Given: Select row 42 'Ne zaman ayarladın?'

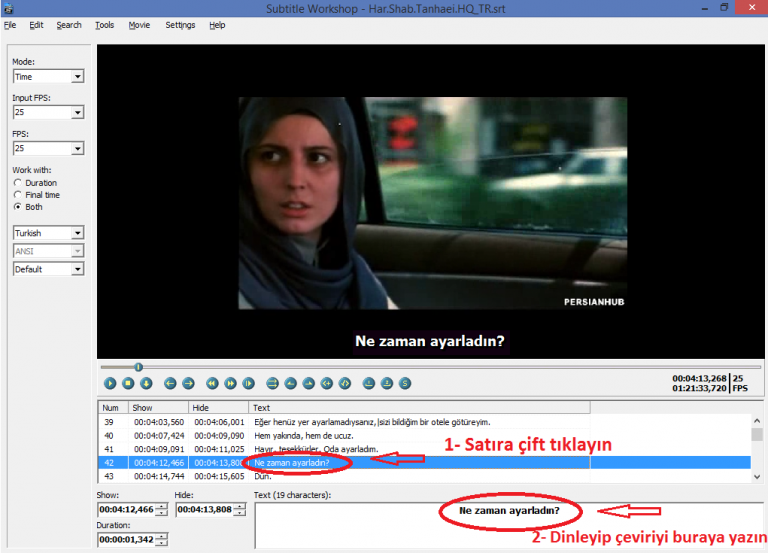Looking at the screenshot, I should pyautogui.click(x=424, y=462).
